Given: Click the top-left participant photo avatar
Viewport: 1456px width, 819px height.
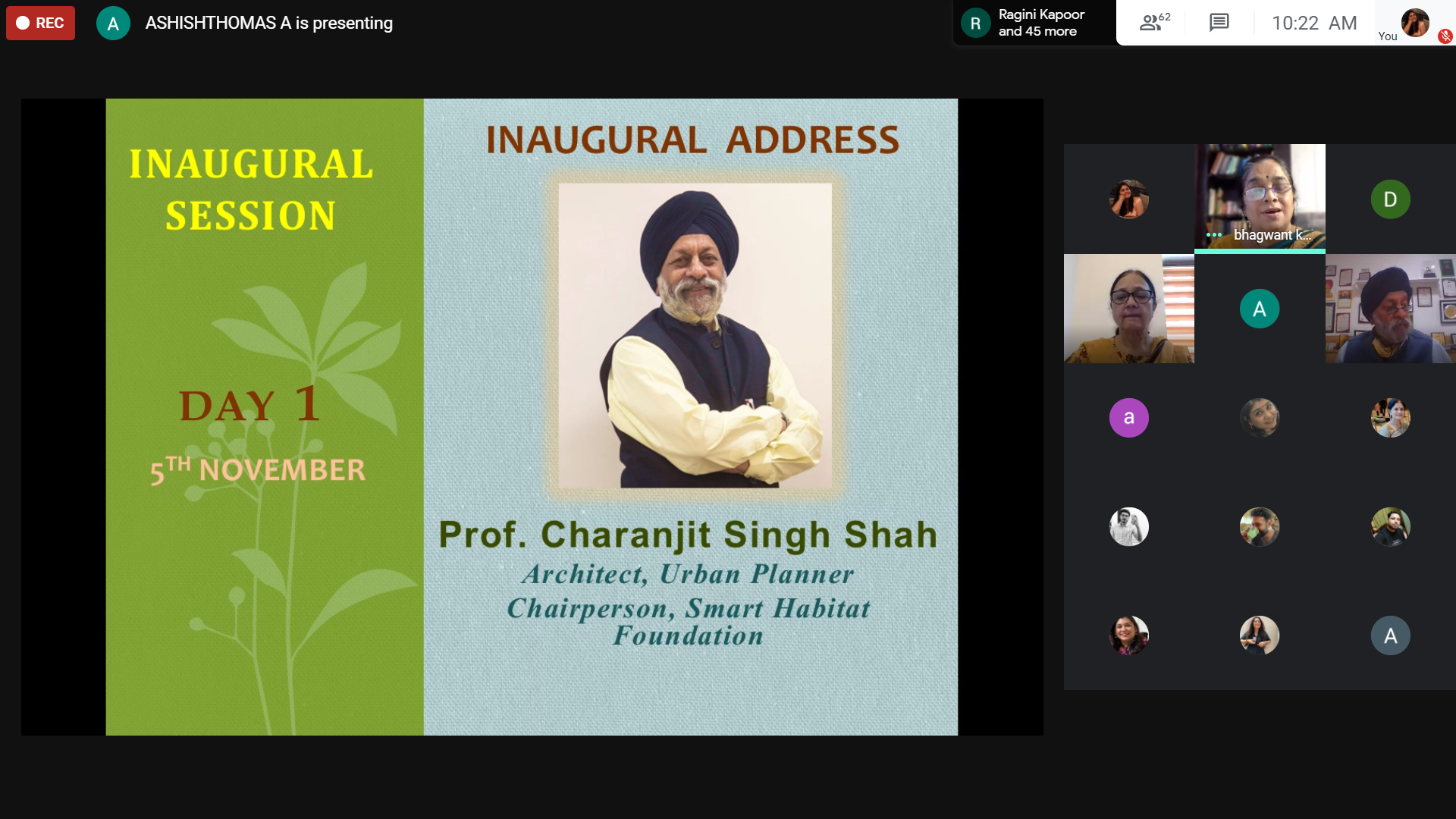Looking at the screenshot, I should tap(1128, 199).
